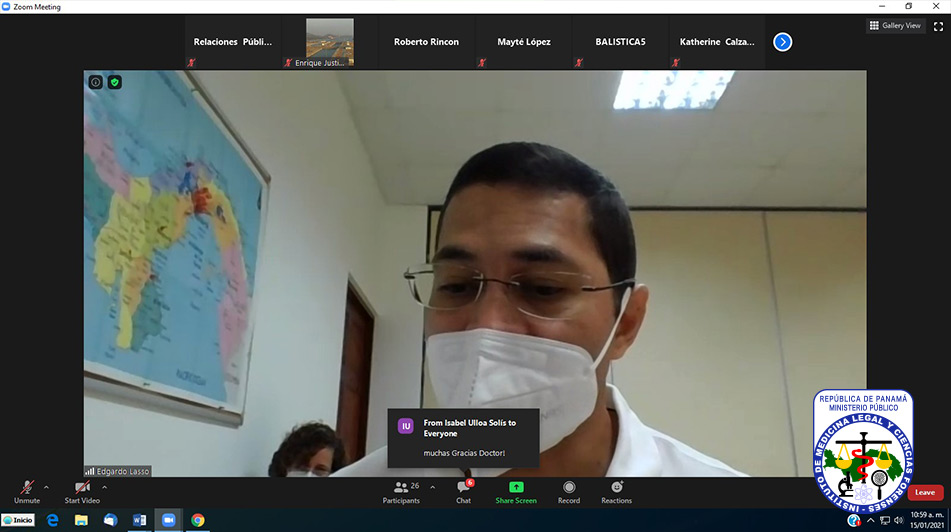The height and width of the screenshot is (532, 951).
Task: Click the help icon in system tray
Action: click(x=854, y=520)
